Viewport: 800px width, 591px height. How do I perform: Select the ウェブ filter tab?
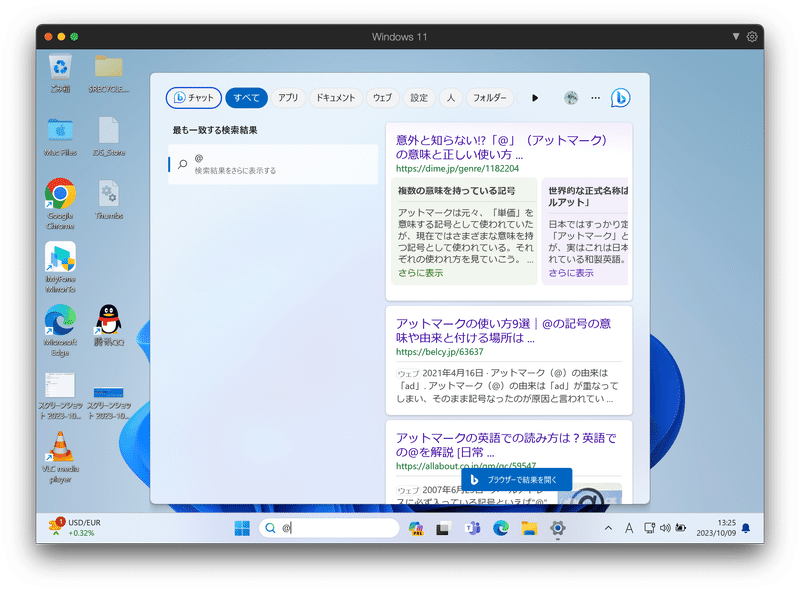coord(382,97)
